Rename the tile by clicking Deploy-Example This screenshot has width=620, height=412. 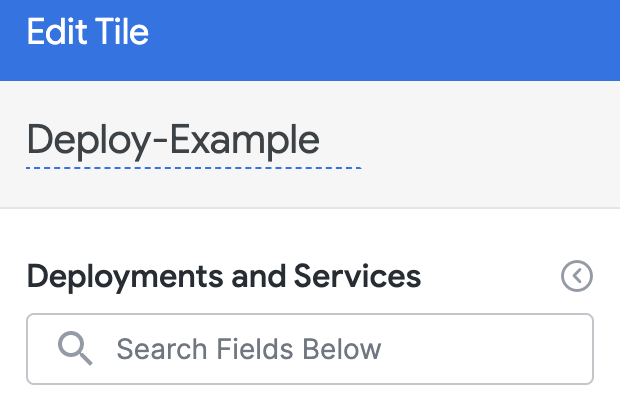pos(173,140)
